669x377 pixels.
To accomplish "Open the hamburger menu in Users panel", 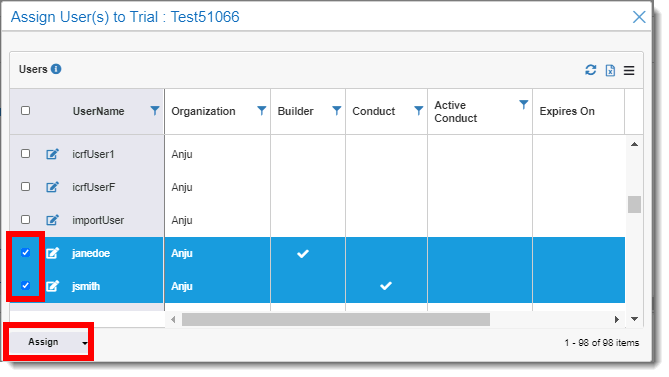I will (x=629, y=70).
